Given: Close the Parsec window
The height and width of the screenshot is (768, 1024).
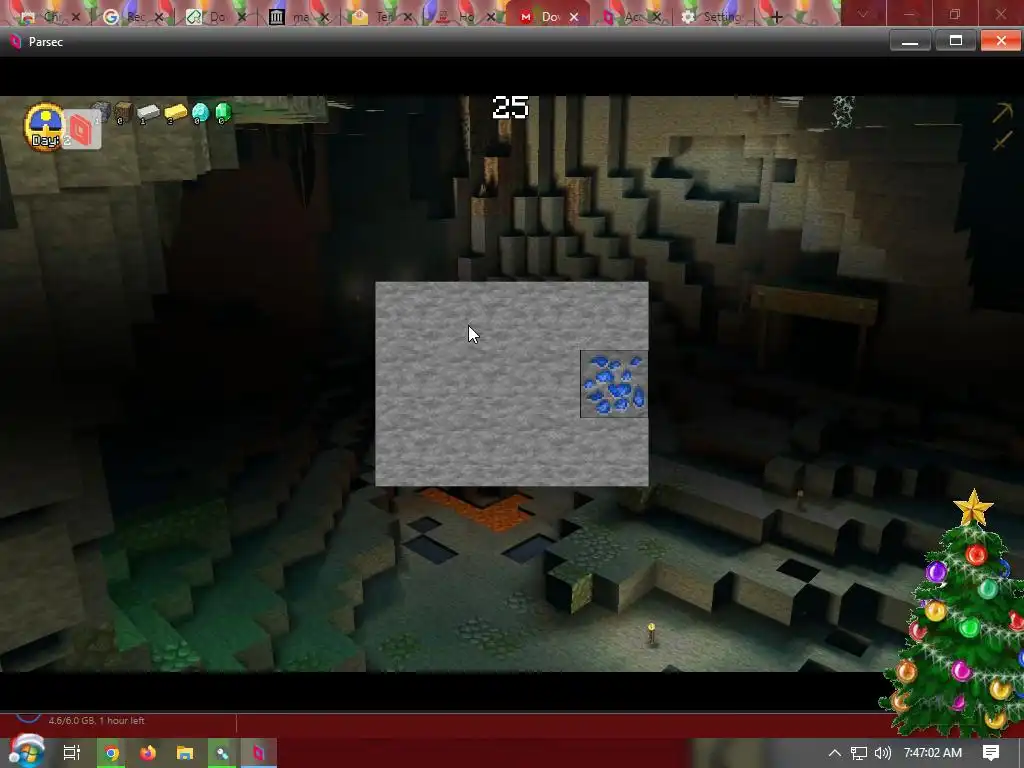Looking at the screenshot, I should coord(1001,41).
